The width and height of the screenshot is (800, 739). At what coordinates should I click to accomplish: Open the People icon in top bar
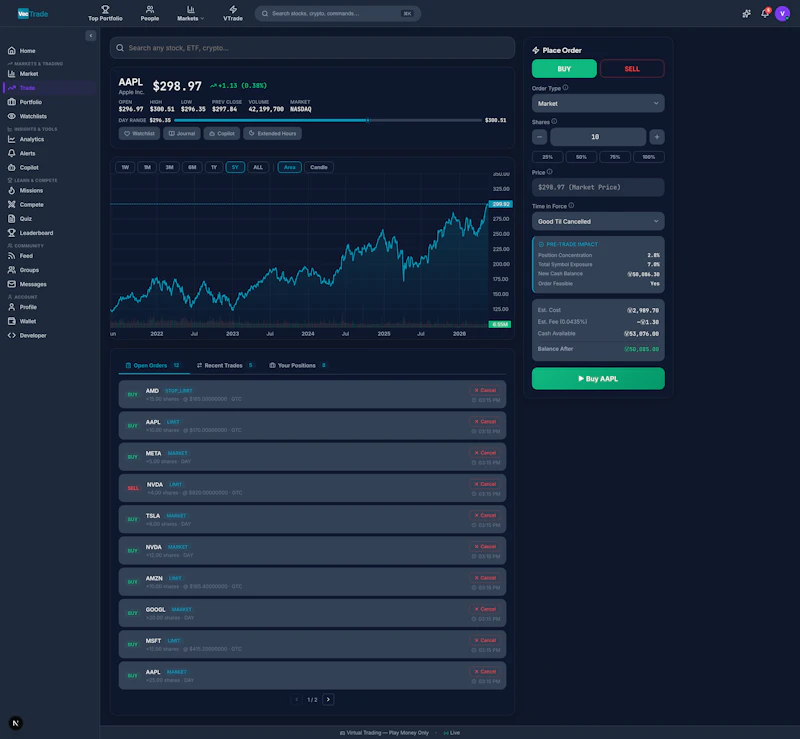tap(149, 9)
